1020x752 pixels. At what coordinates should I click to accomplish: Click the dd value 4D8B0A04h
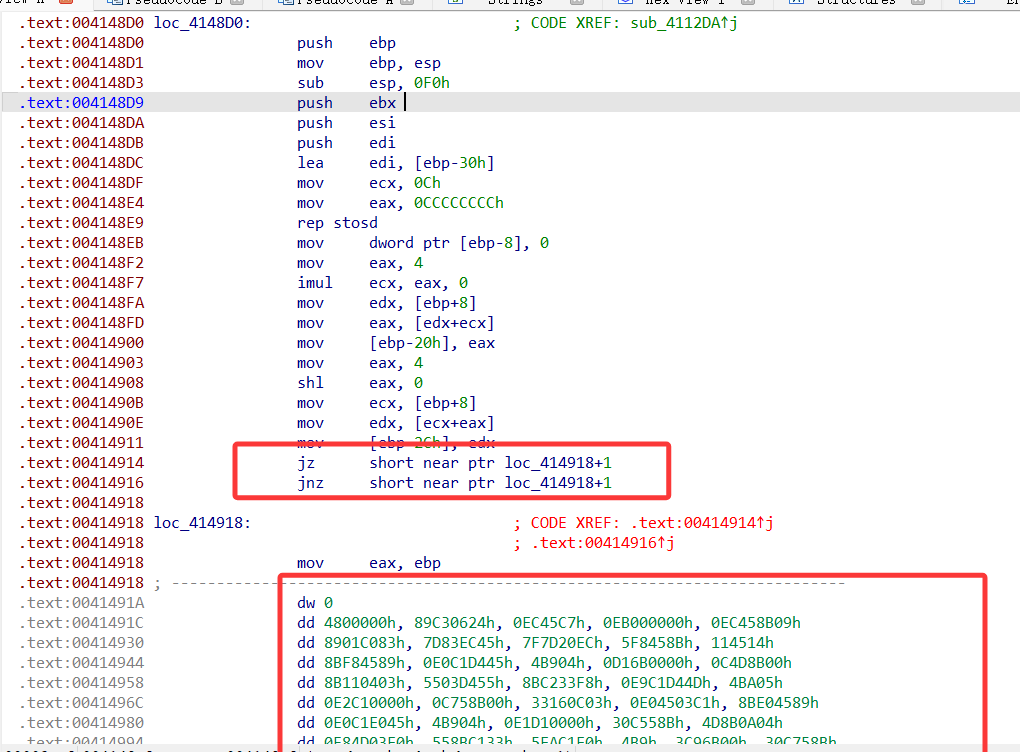click(742, 723)
